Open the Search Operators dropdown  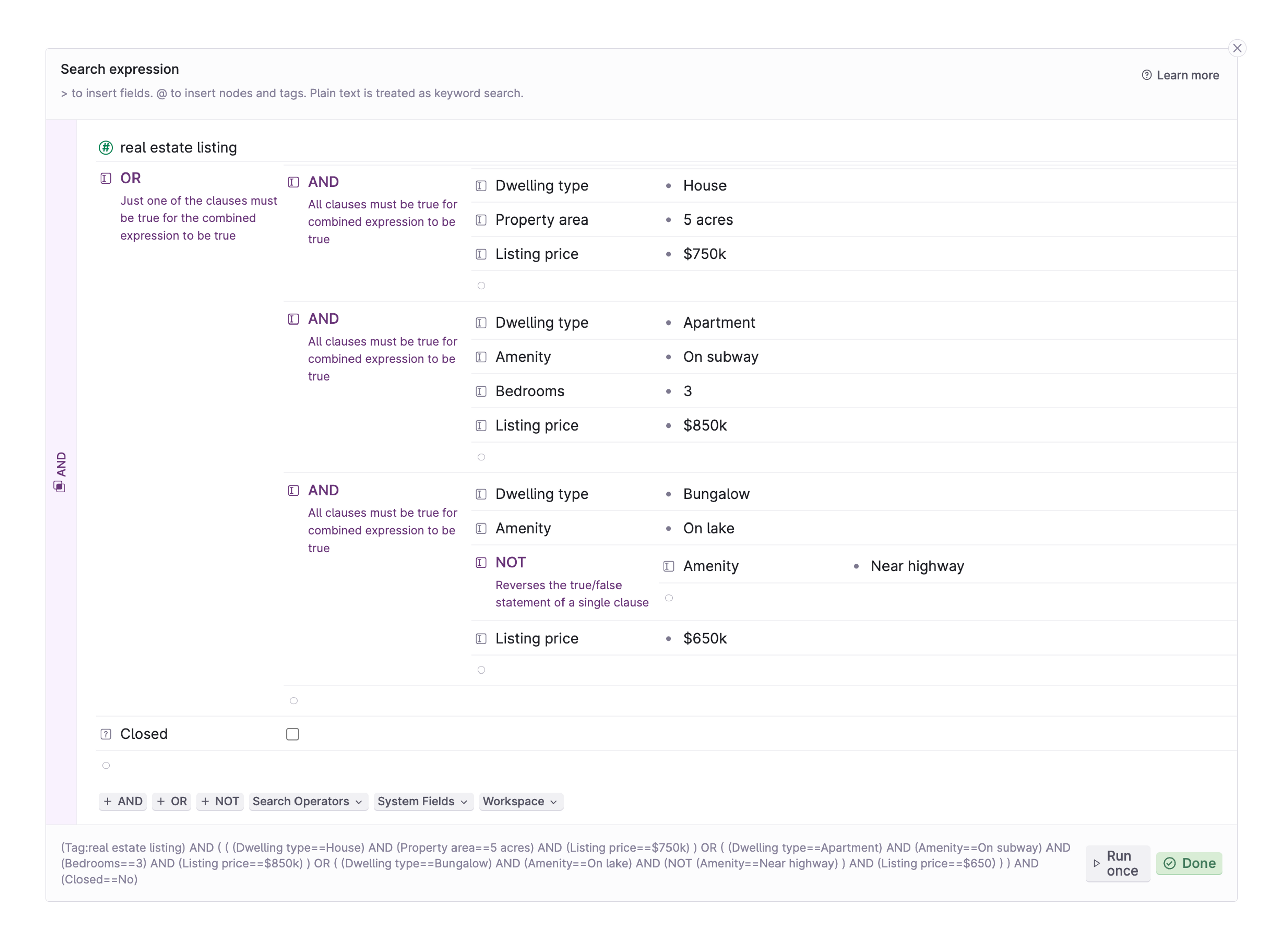[x=308, y=801]
